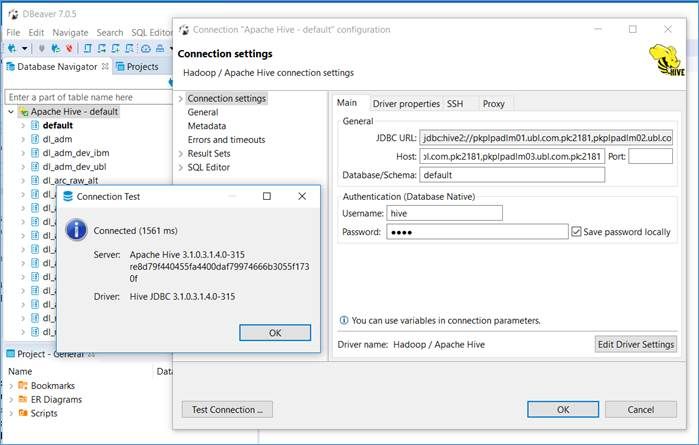This screenshot has width=699, height=445.
Task: Switch to the Projects tab
Action: click(x=137, y=67)
